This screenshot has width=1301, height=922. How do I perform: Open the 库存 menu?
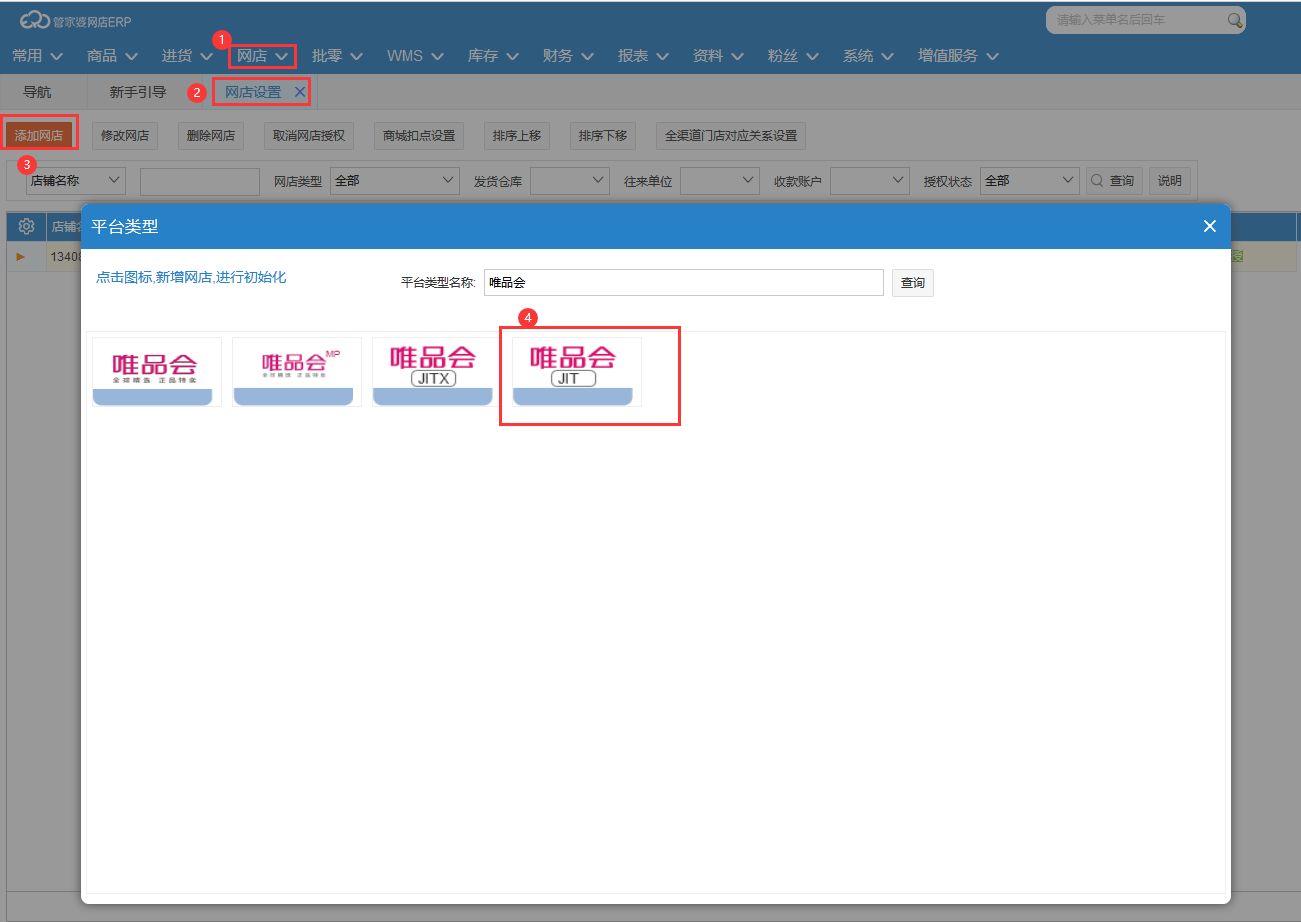[493, 56]
